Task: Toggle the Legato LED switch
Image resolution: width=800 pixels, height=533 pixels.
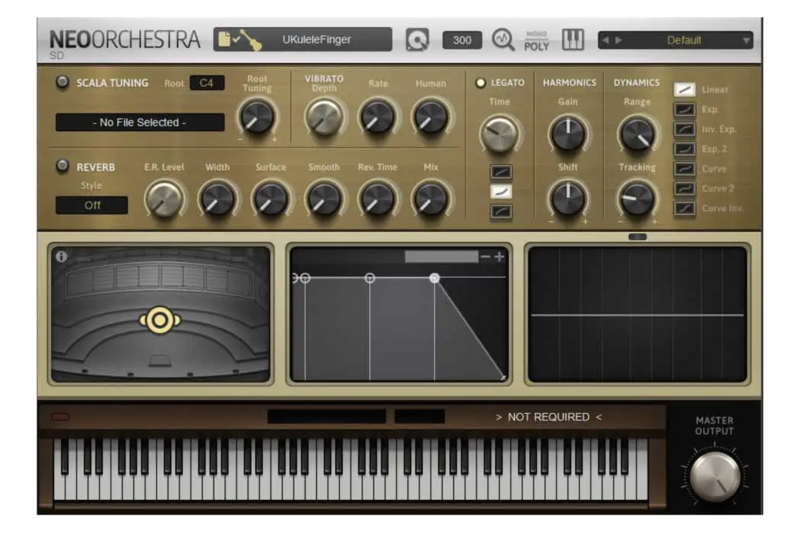Action: (x=481, y=83)
